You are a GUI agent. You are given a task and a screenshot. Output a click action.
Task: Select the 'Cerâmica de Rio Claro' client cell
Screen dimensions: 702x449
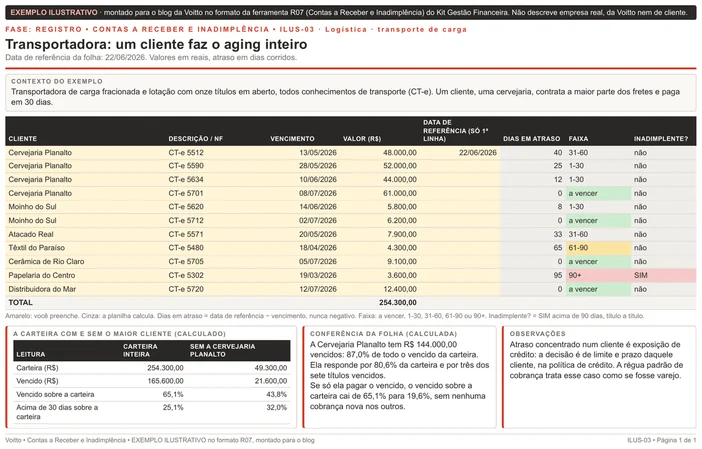coord(46,261)
